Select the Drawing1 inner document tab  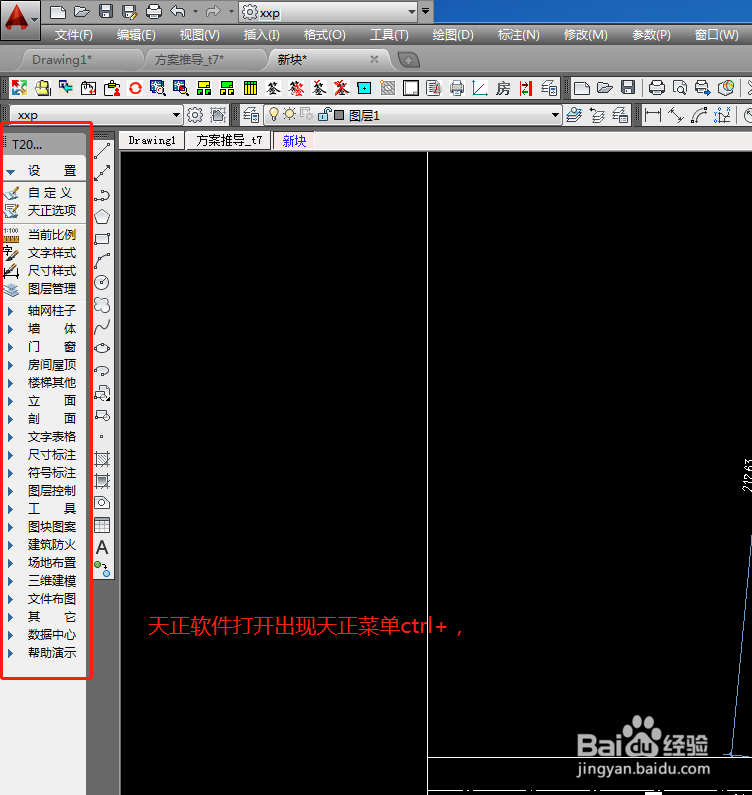pos(152,140)
